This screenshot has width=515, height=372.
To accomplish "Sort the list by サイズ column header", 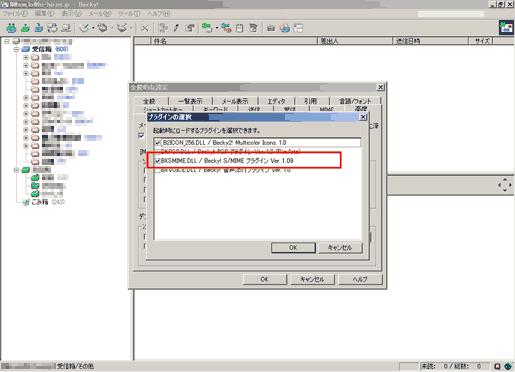I will 481,41.
